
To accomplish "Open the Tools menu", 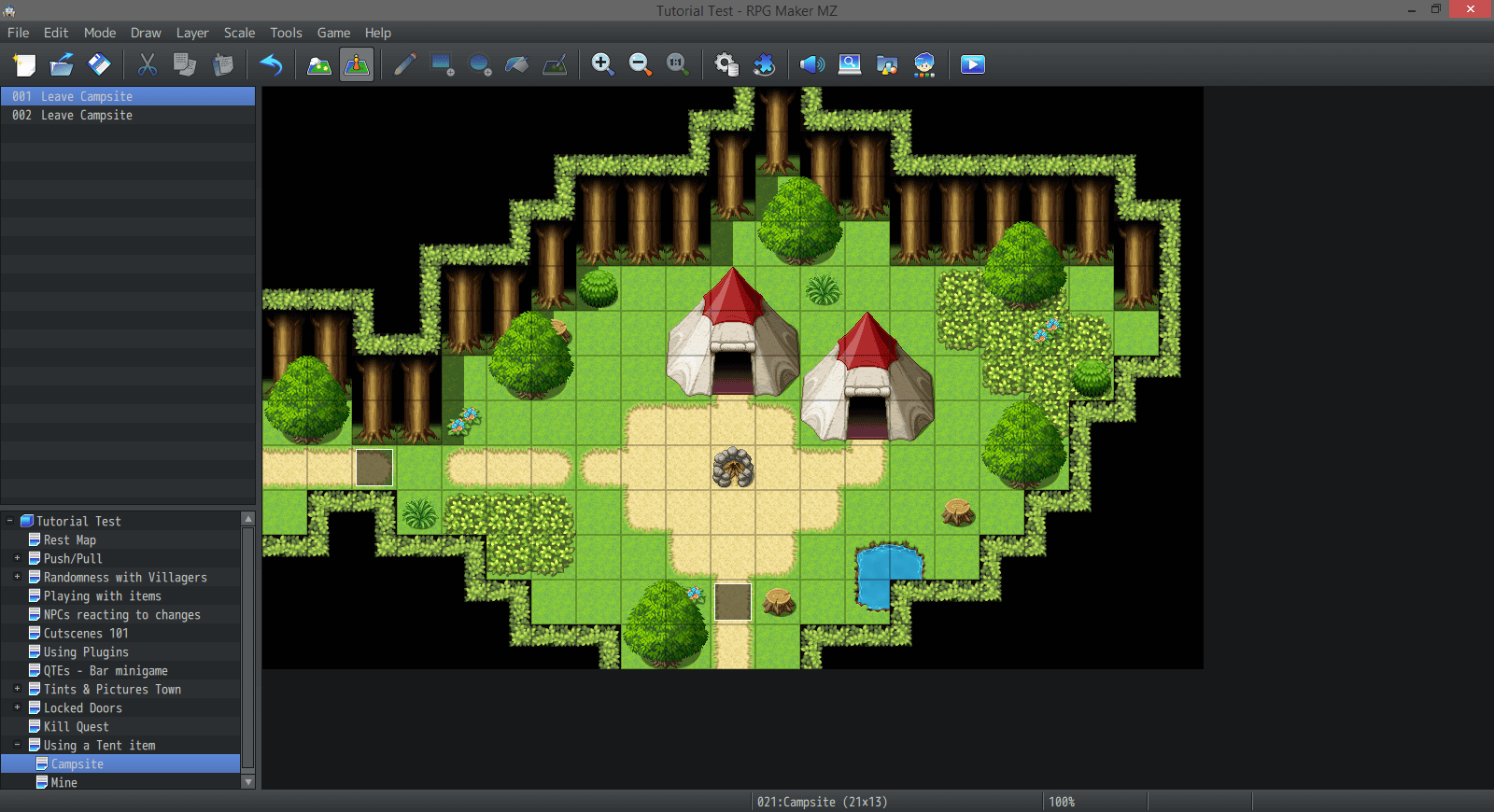I will pos(286,33).
